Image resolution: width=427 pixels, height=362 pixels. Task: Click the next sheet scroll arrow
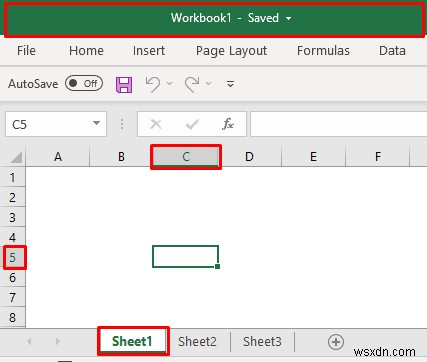58,342
